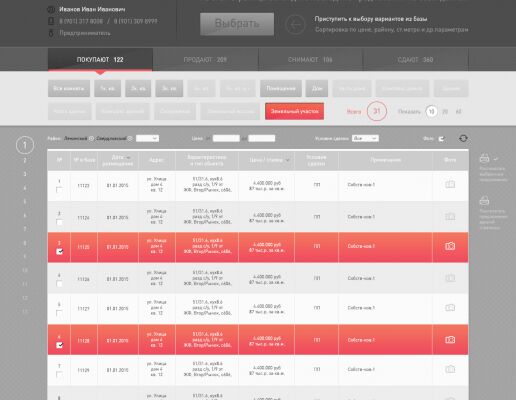Open the Условия сделки dropdown
Screen dimensions: 516x400
[x=365, y=138]
